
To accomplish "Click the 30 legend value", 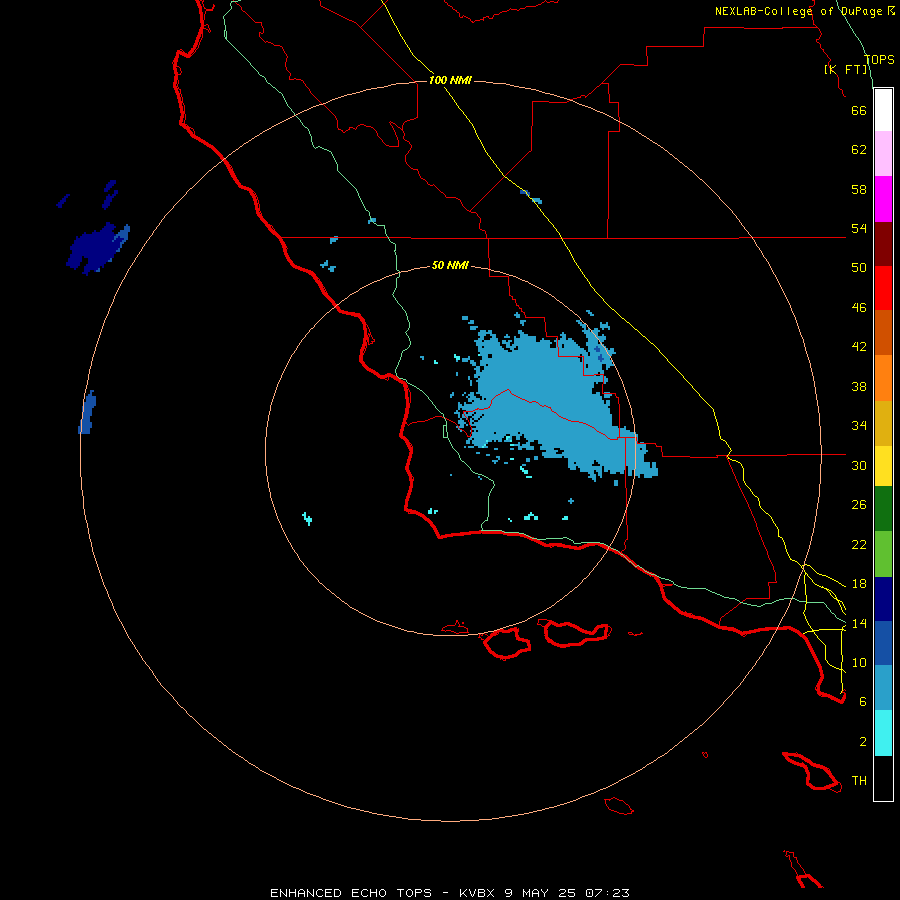I will coord(859,465).
